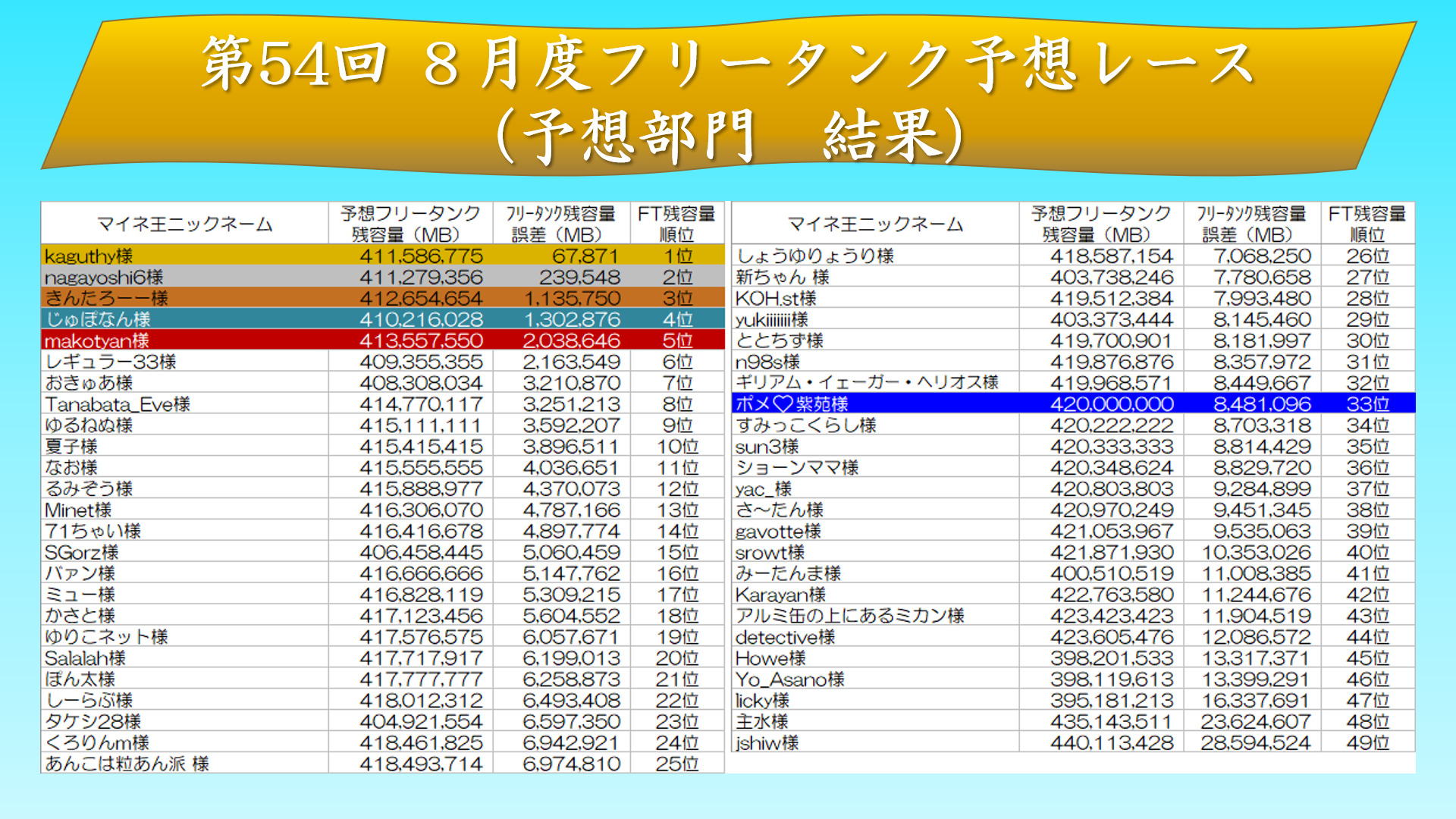
Task: Select the teal じゅぽなん様 row
Action: click(383, 319)
